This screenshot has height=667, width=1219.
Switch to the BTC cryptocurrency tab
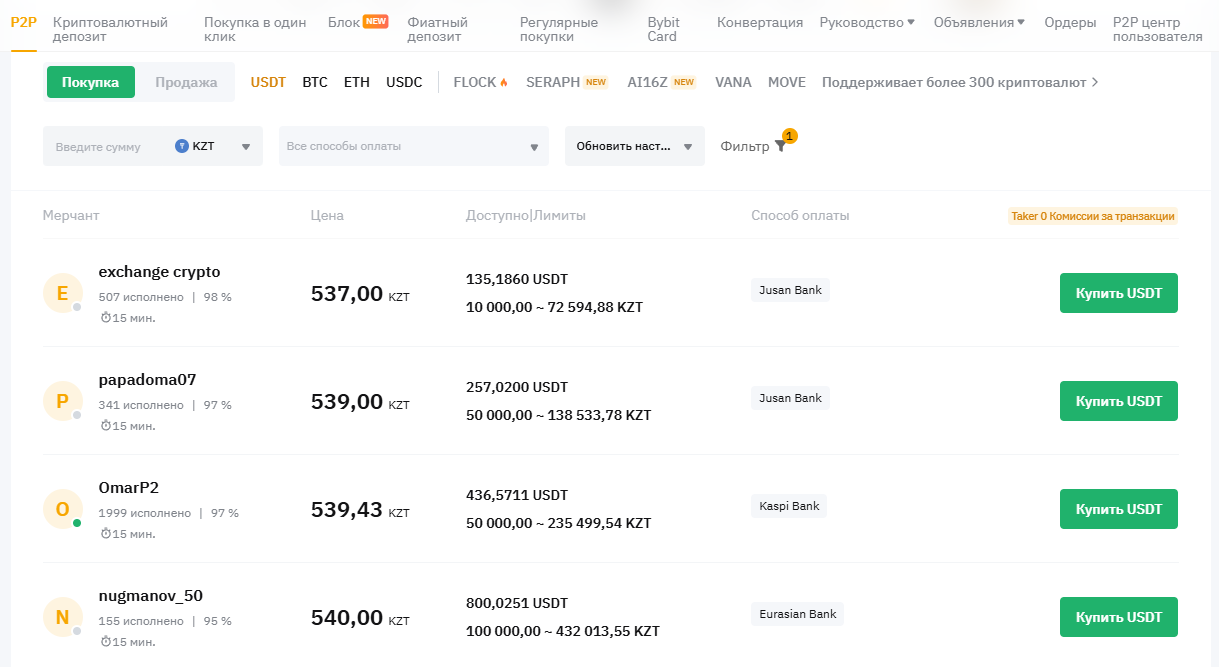click(x=314, y=82)
